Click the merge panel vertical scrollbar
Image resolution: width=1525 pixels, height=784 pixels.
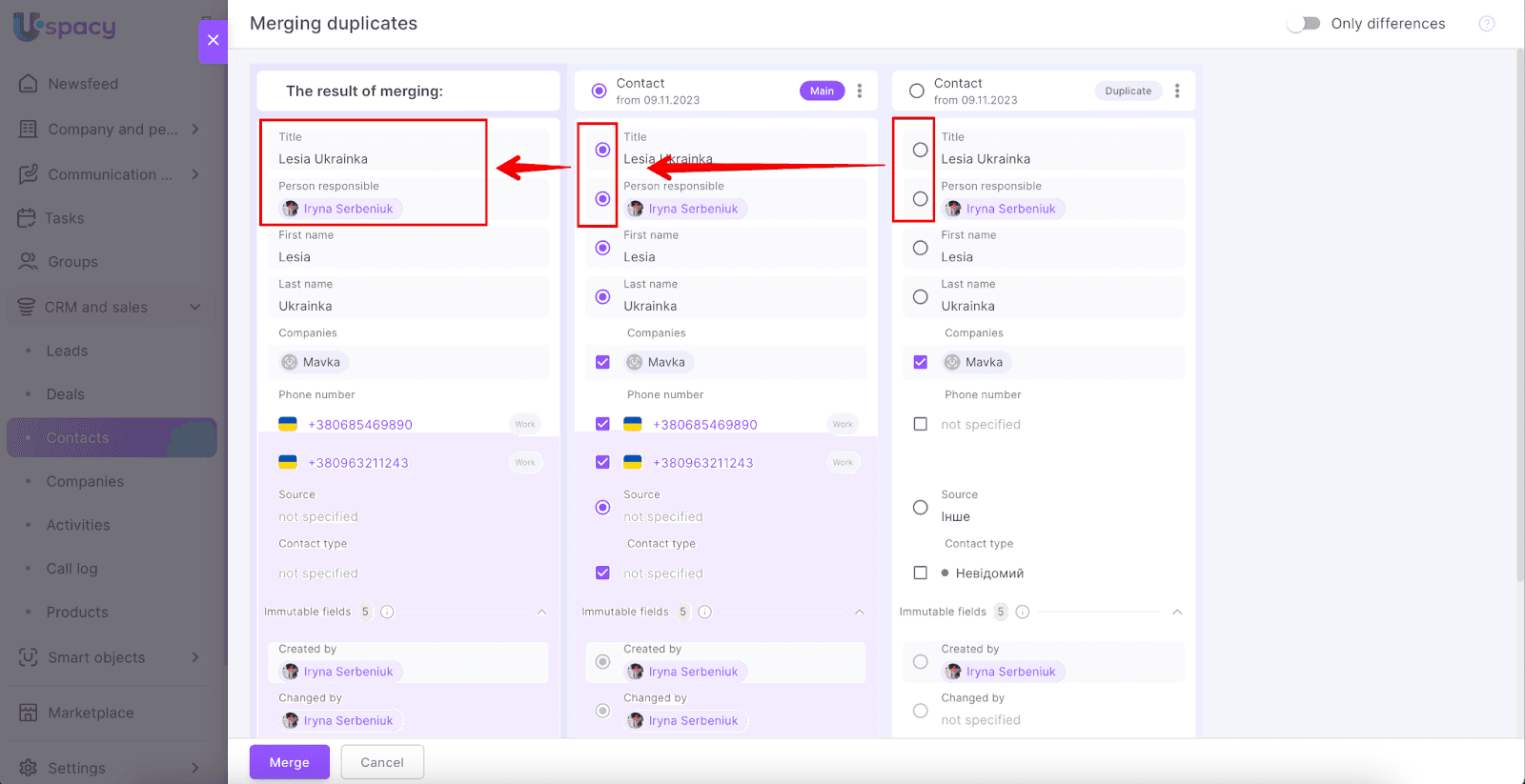tap(1519, 314)
